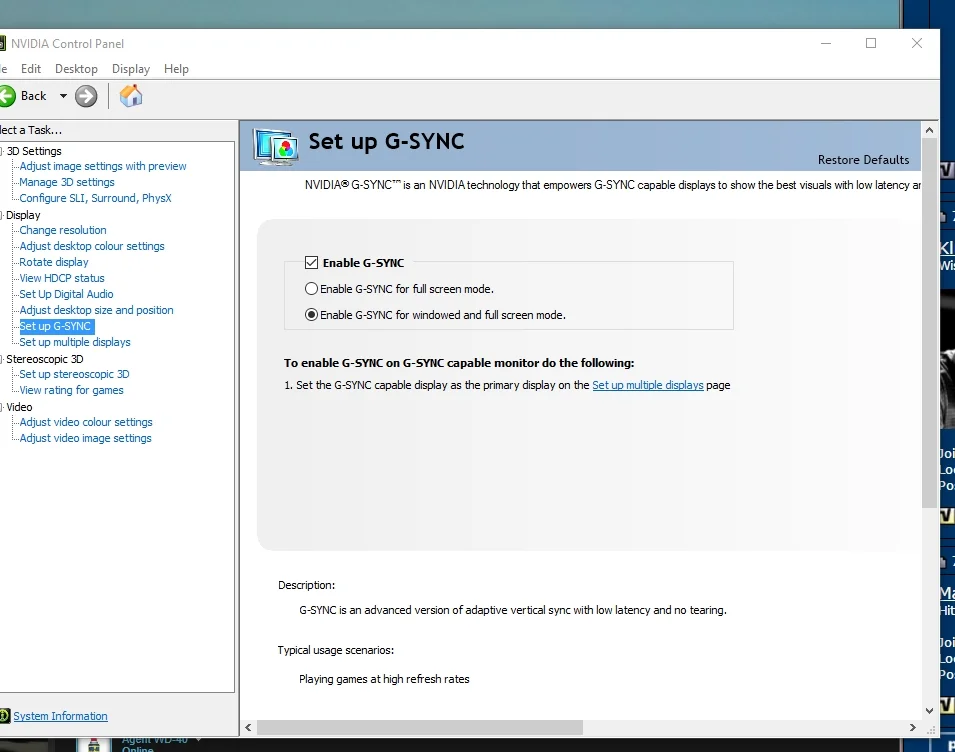The image size is (955, 752).
Task: Open Adjust video image settings
Action: tap(85, 438)
